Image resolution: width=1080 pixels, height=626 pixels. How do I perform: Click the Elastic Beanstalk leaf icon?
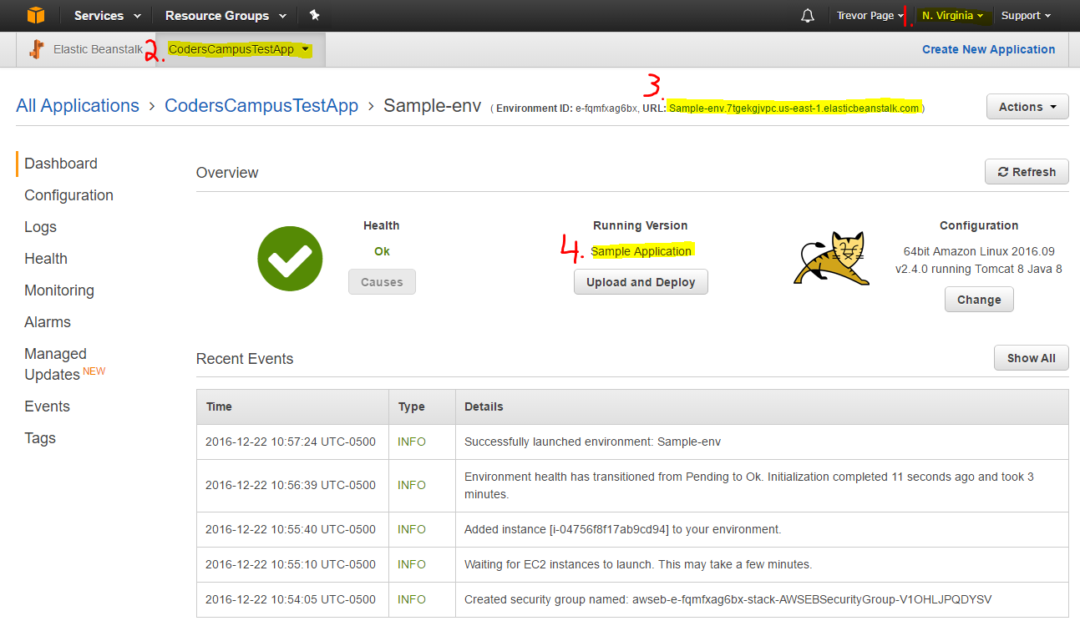point(36,48)
